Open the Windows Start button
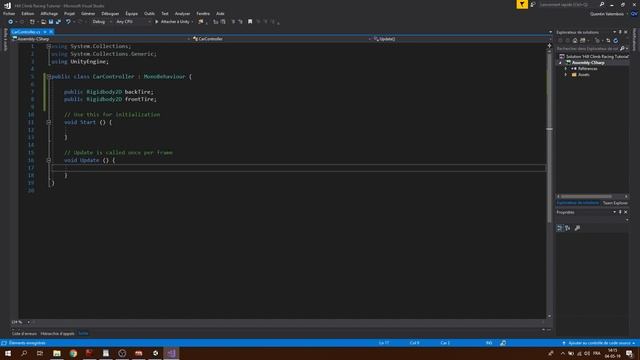Viewport: 640px width, 360px height. point(8,353)
